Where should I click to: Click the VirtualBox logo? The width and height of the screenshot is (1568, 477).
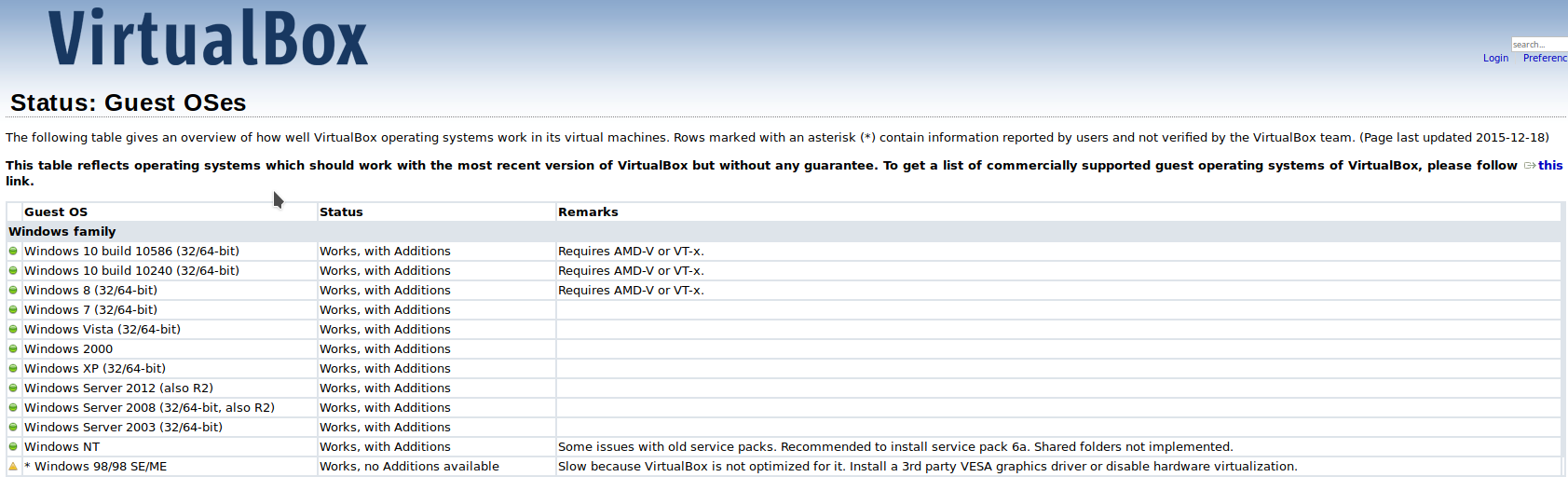[208, 38]
